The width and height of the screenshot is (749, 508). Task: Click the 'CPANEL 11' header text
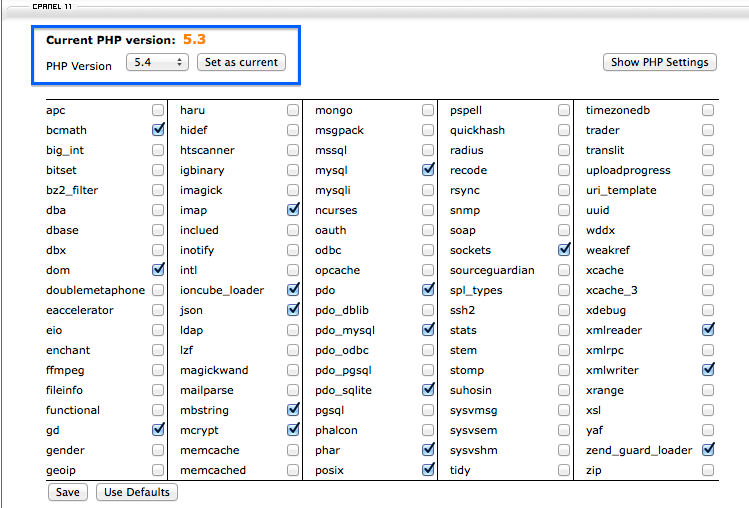[x=52, y=7]
